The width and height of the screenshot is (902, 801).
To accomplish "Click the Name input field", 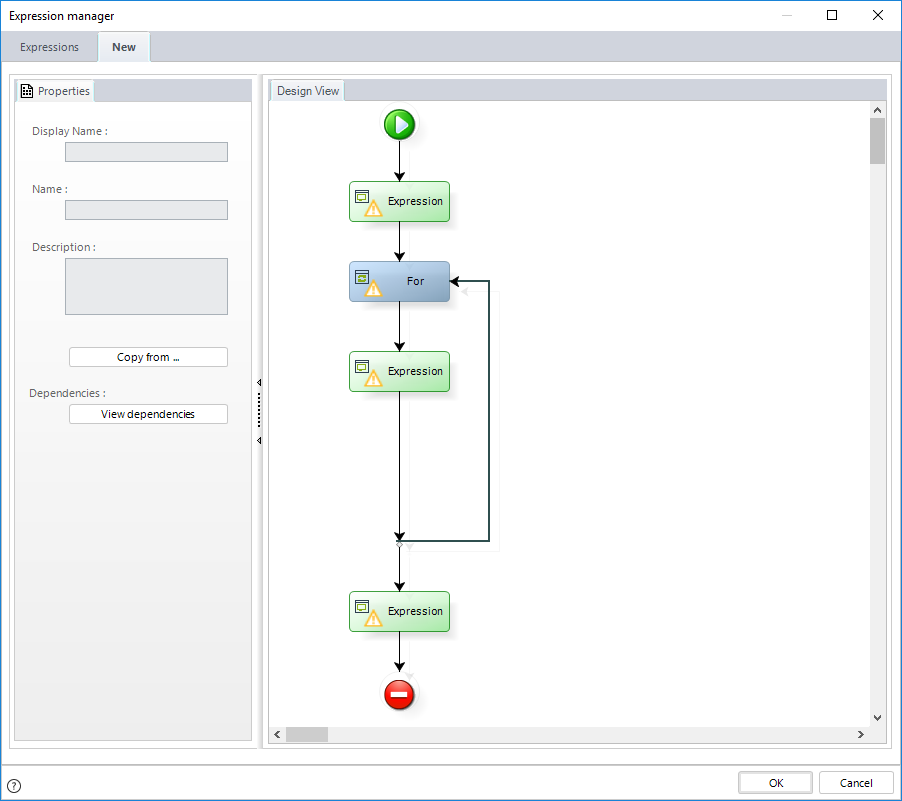I will (146, 210).
